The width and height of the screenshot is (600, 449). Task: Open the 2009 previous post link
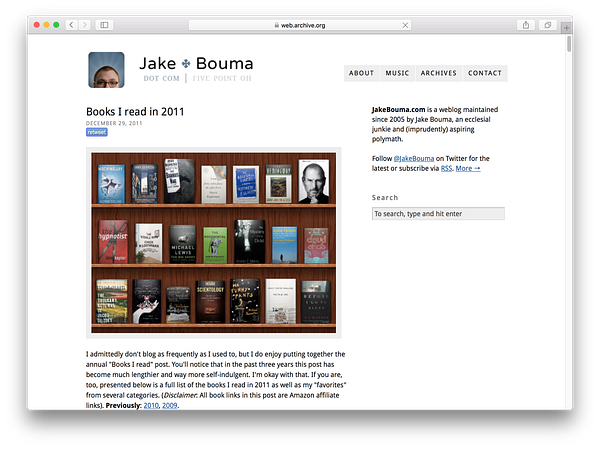(x=170, y=405)
